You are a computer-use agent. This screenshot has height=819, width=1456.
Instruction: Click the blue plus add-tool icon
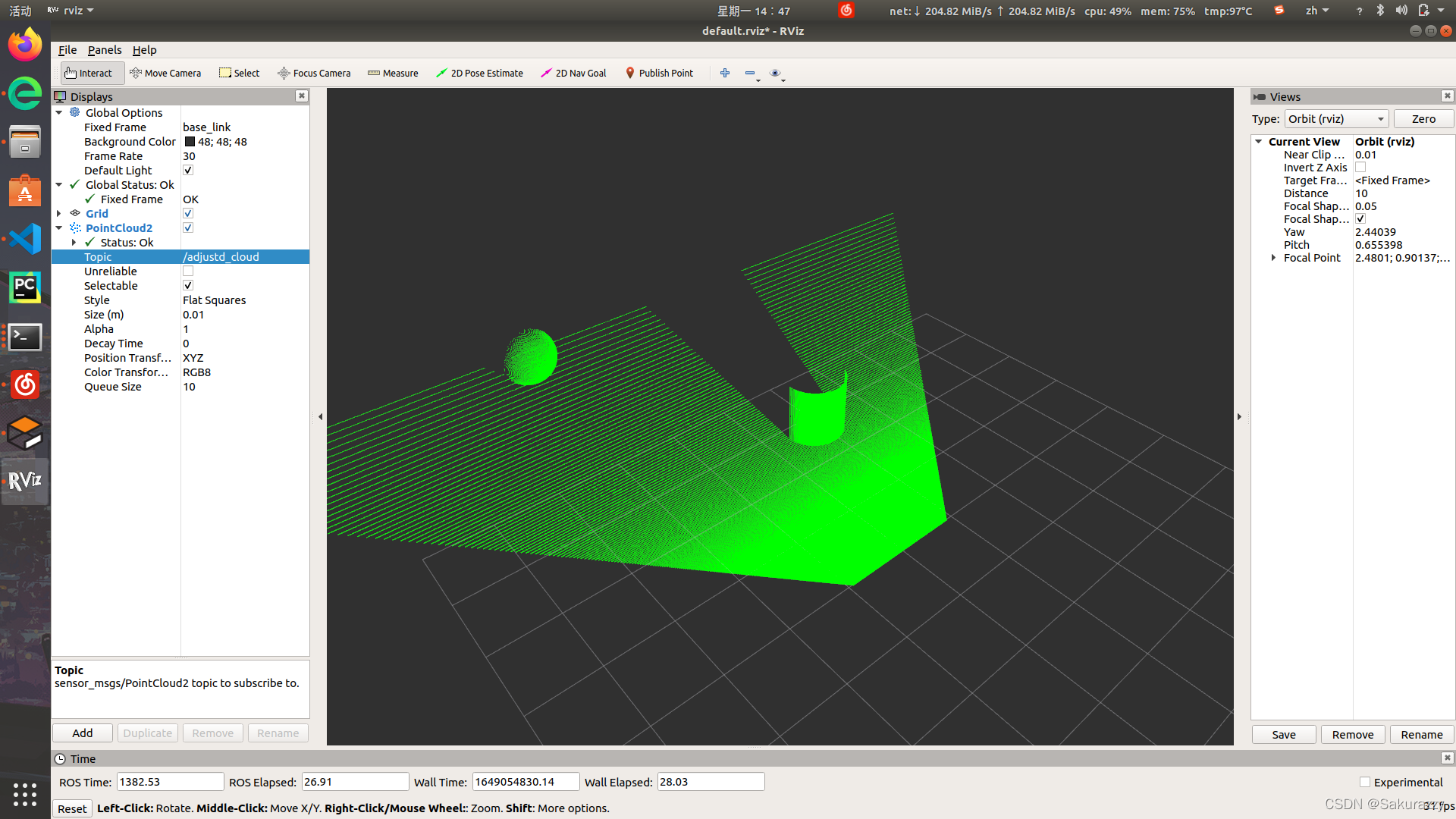point(725,73)
